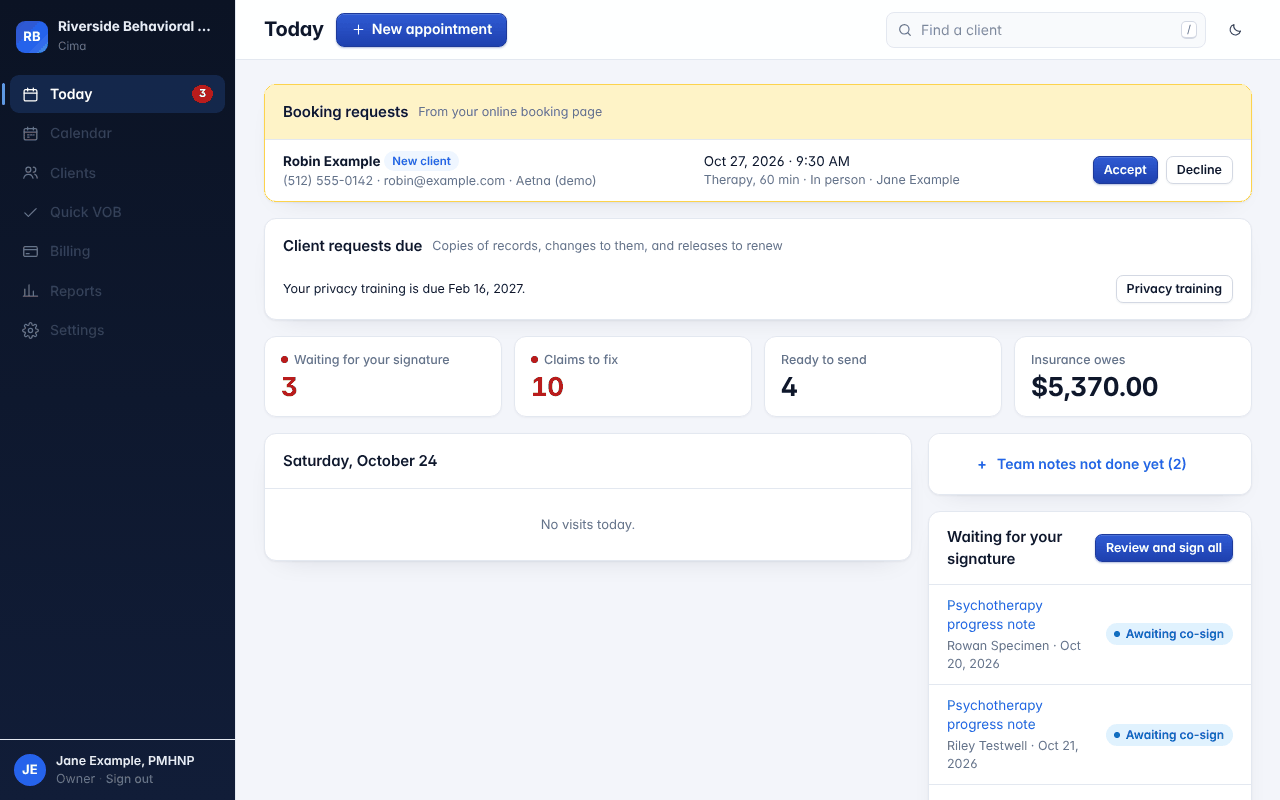The height and width of the screenshot is (800, 1280).
Task: Open the Claims to fix card
Action: click(x=633, y=376)
